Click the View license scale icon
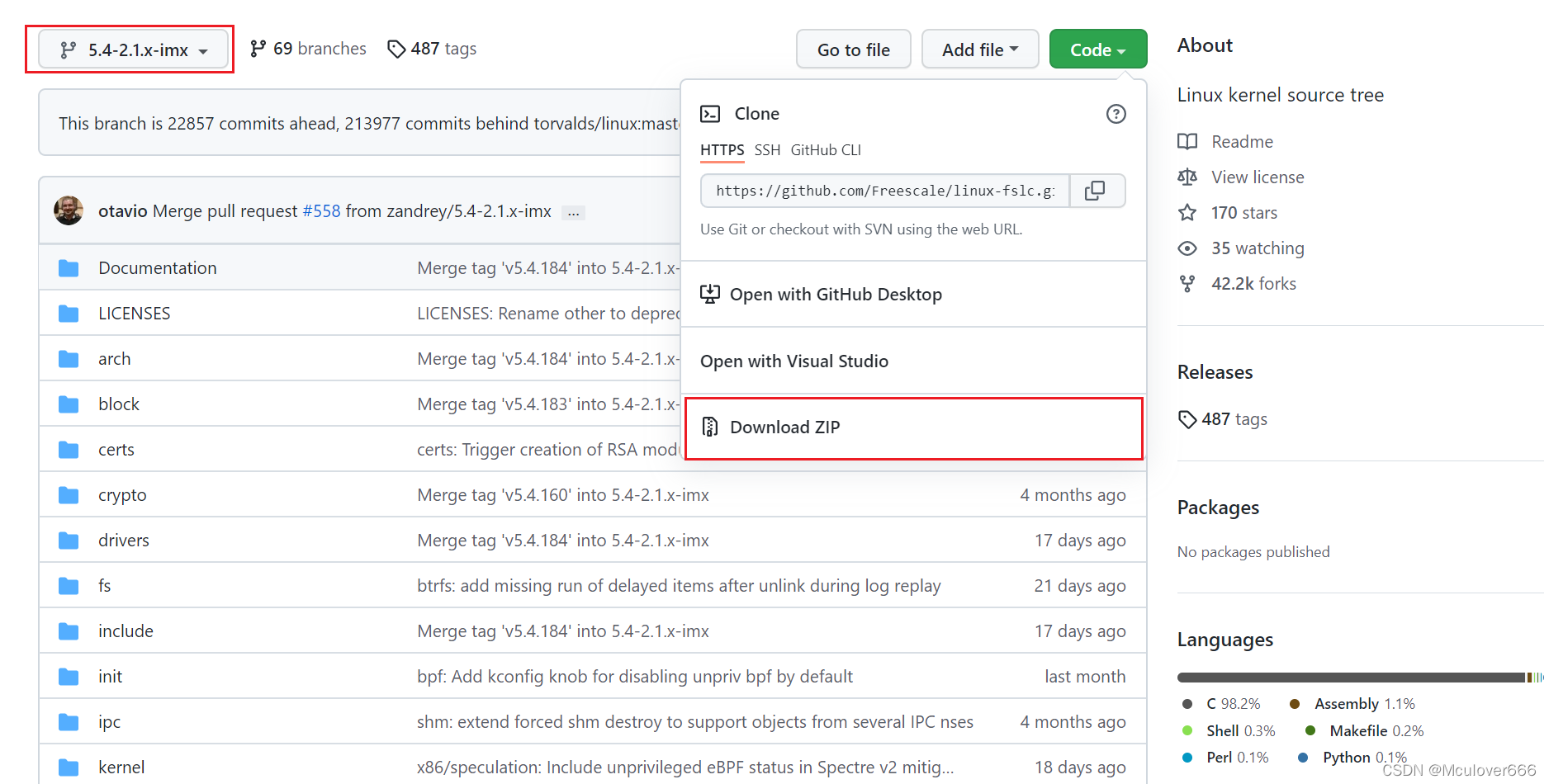The height and width of the screenshot is (784, 1549). coord(1187,177)
